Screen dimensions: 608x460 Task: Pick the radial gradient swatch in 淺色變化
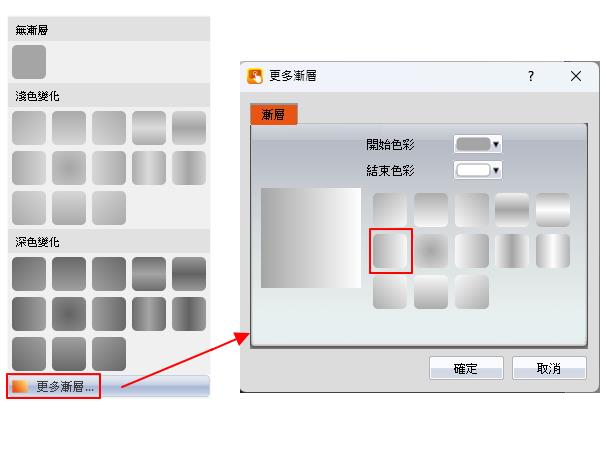point(69,168)
